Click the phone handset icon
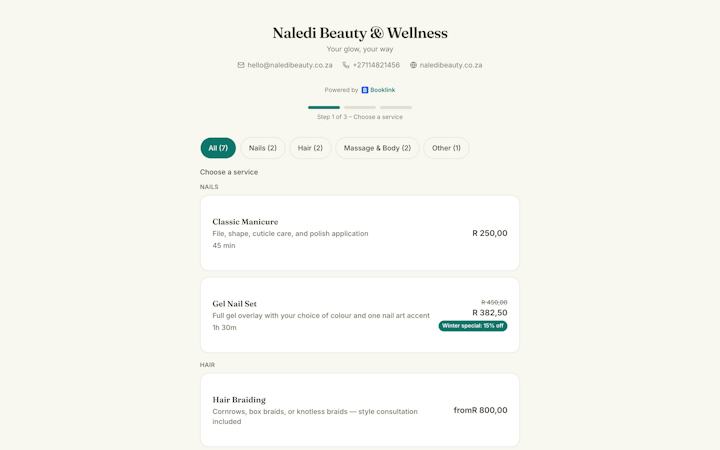The height and width of the screenshot is (450, 720). (346, 65)
